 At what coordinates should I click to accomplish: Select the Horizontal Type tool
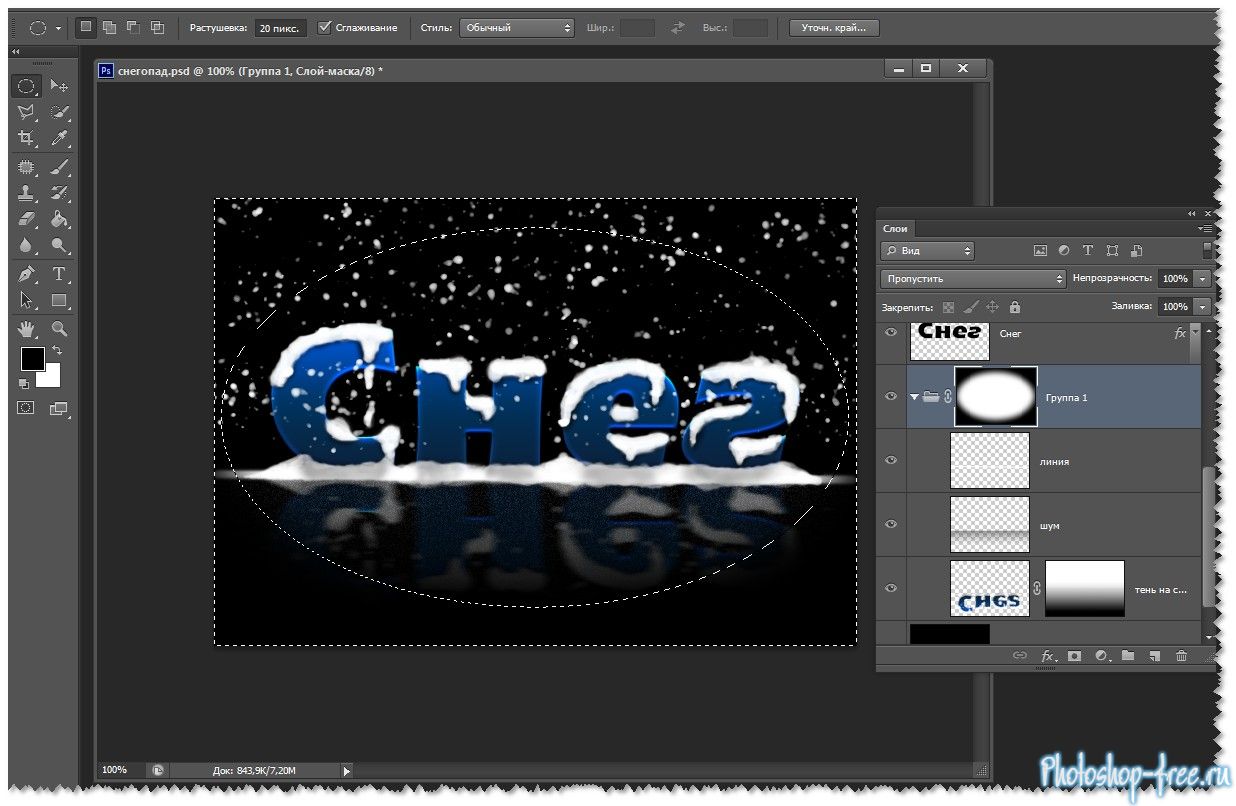tap(59, 274)
